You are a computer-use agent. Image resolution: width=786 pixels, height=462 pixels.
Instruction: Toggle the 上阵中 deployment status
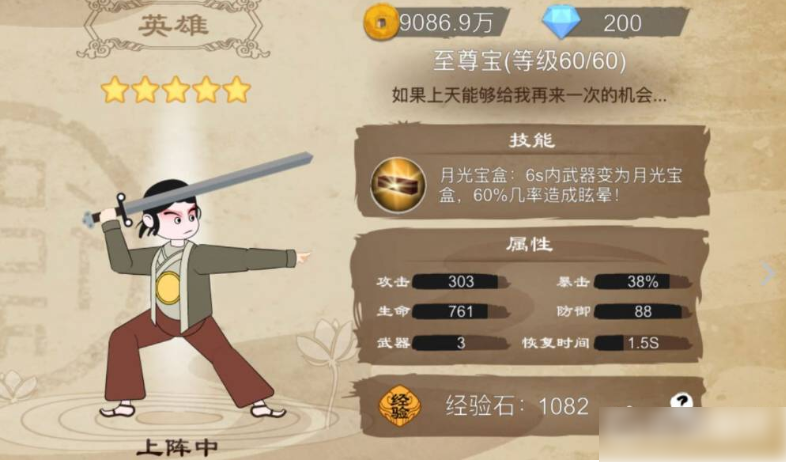point(177,448)
